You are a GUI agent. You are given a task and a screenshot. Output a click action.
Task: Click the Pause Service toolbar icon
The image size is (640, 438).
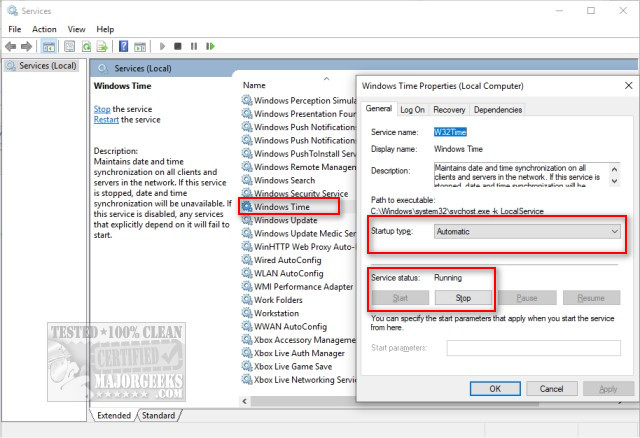[x=194, y=47]
